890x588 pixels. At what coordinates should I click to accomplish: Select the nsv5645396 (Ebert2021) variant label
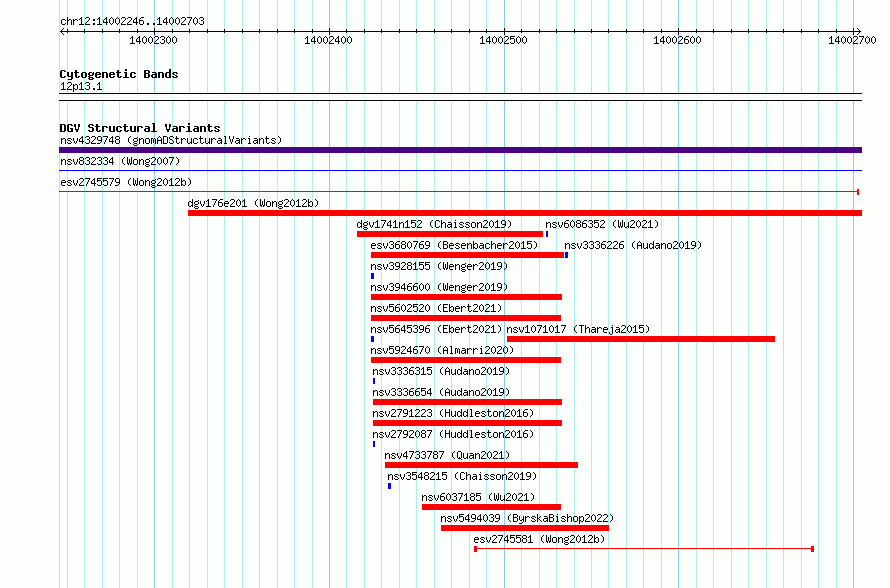(436, 329)
